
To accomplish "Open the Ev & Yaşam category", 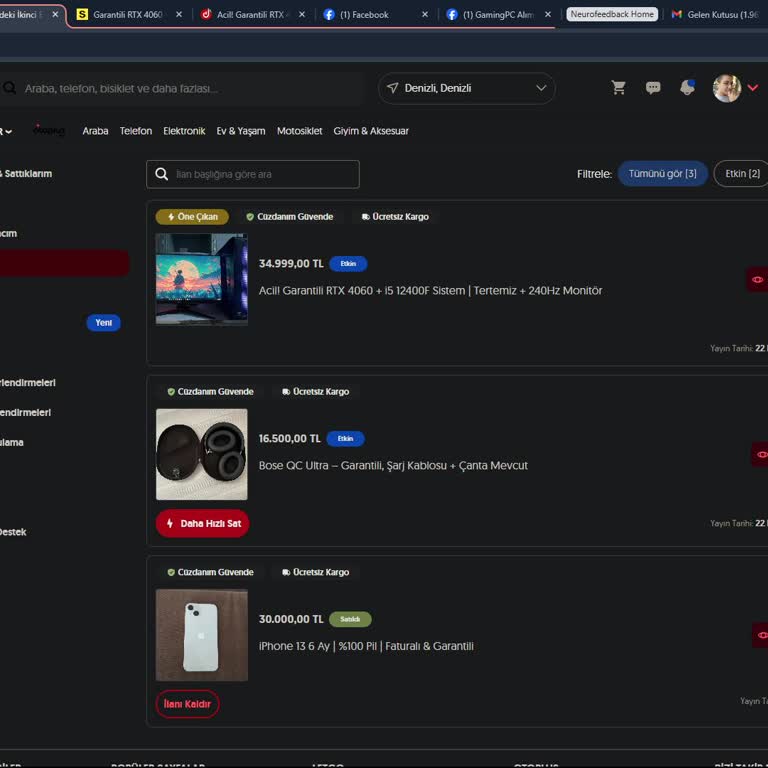I will coord(241,131).
